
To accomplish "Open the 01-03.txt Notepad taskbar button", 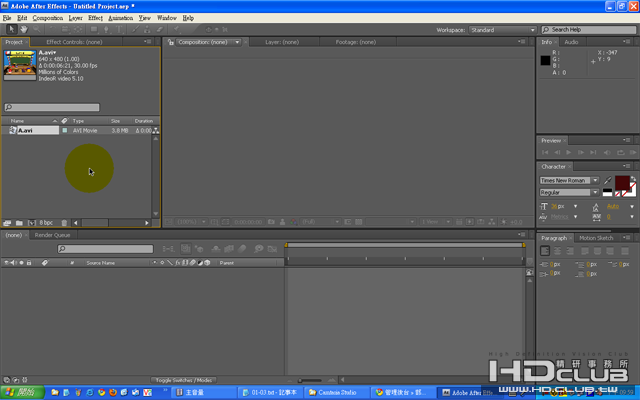I will tap(270, 392).
